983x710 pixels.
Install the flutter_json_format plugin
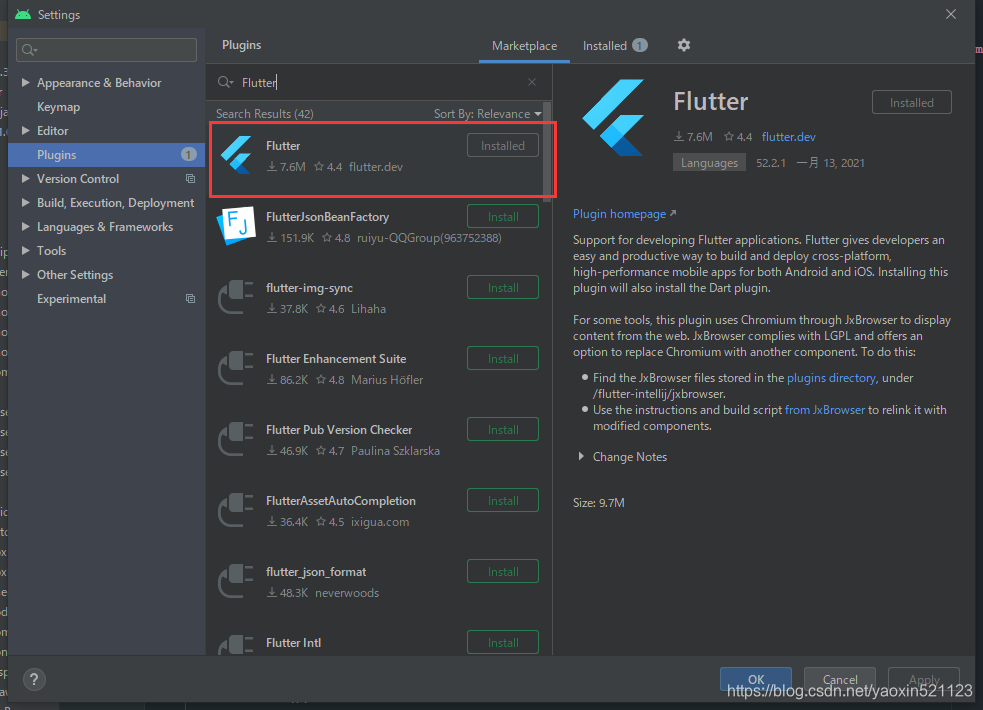click(x=503, y=572)
